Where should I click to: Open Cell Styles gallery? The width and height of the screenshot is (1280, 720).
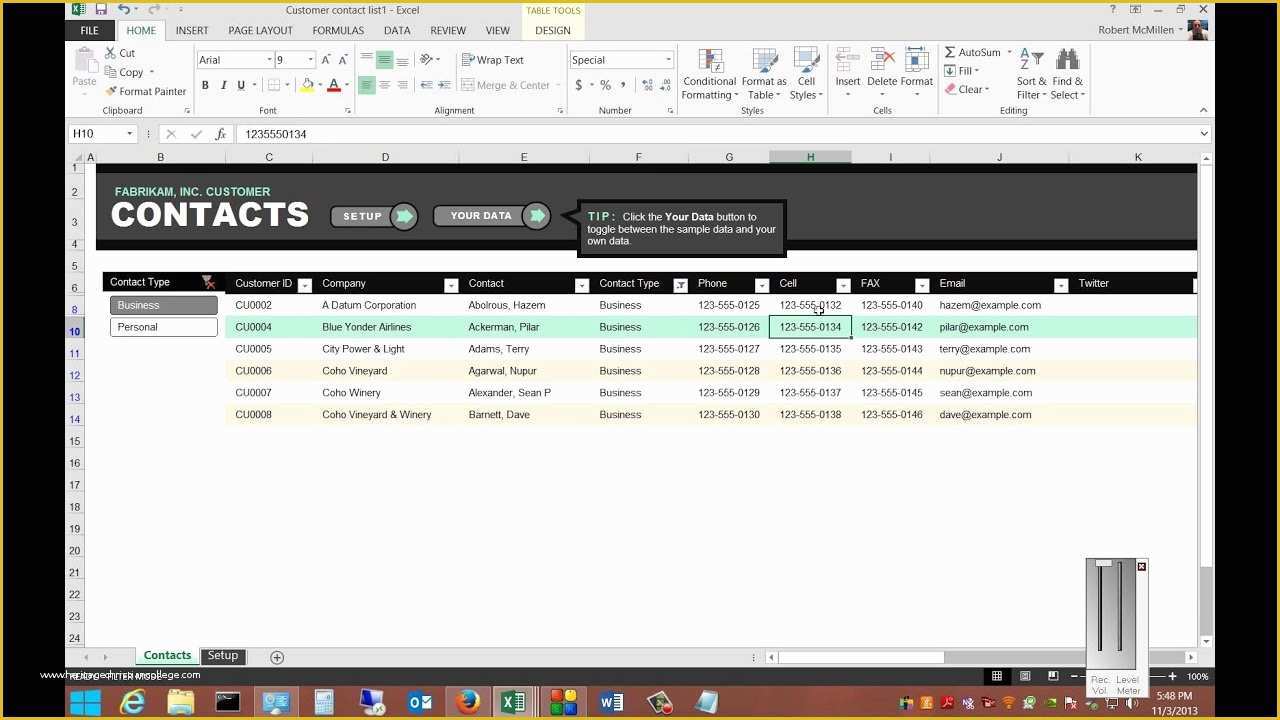click(806, 74)
